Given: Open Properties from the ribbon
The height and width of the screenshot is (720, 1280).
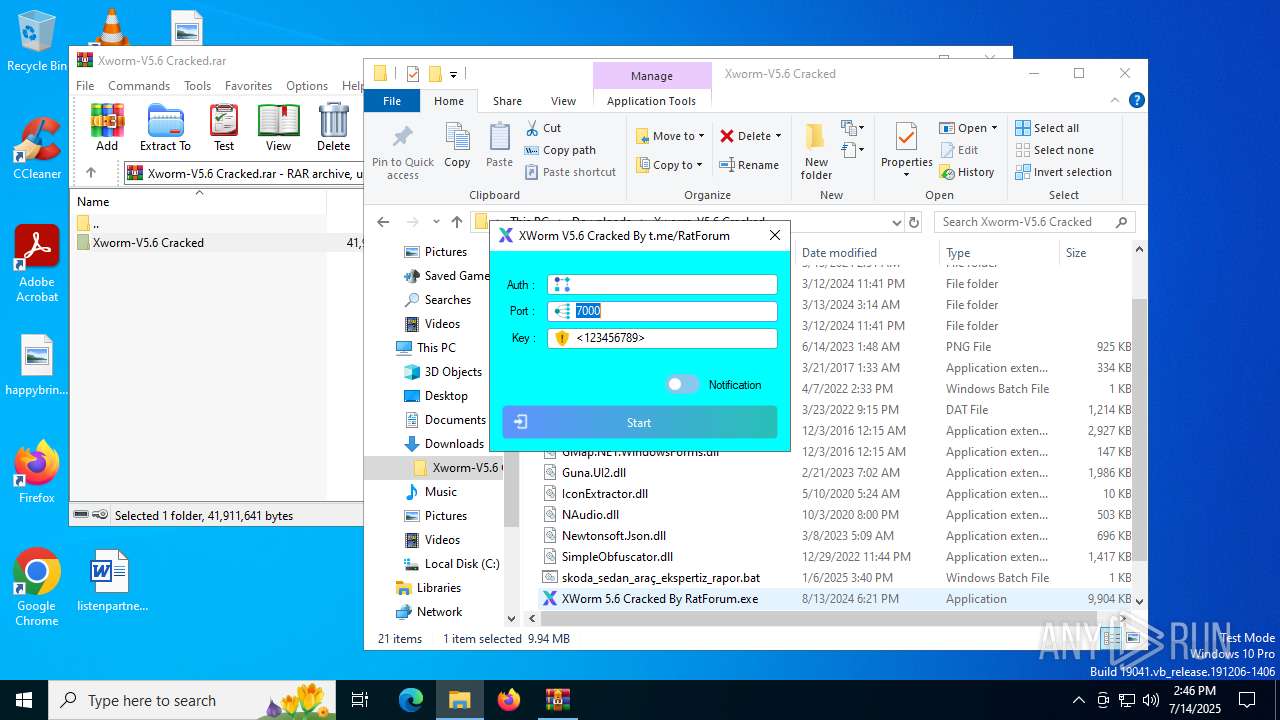Looking at the screenshot, I should click(906, 152).
